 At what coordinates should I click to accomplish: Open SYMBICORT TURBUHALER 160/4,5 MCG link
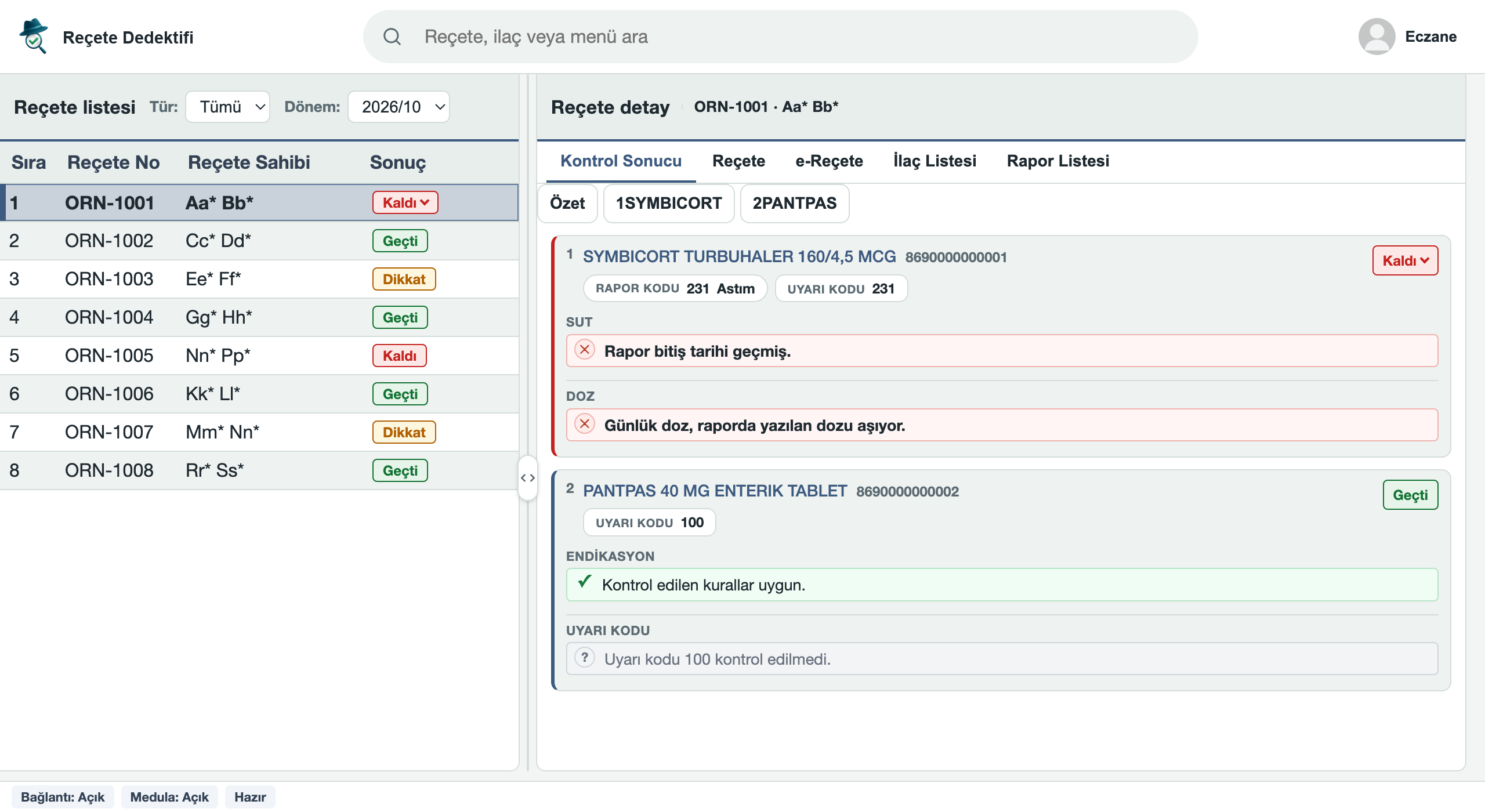click(739, 256)
